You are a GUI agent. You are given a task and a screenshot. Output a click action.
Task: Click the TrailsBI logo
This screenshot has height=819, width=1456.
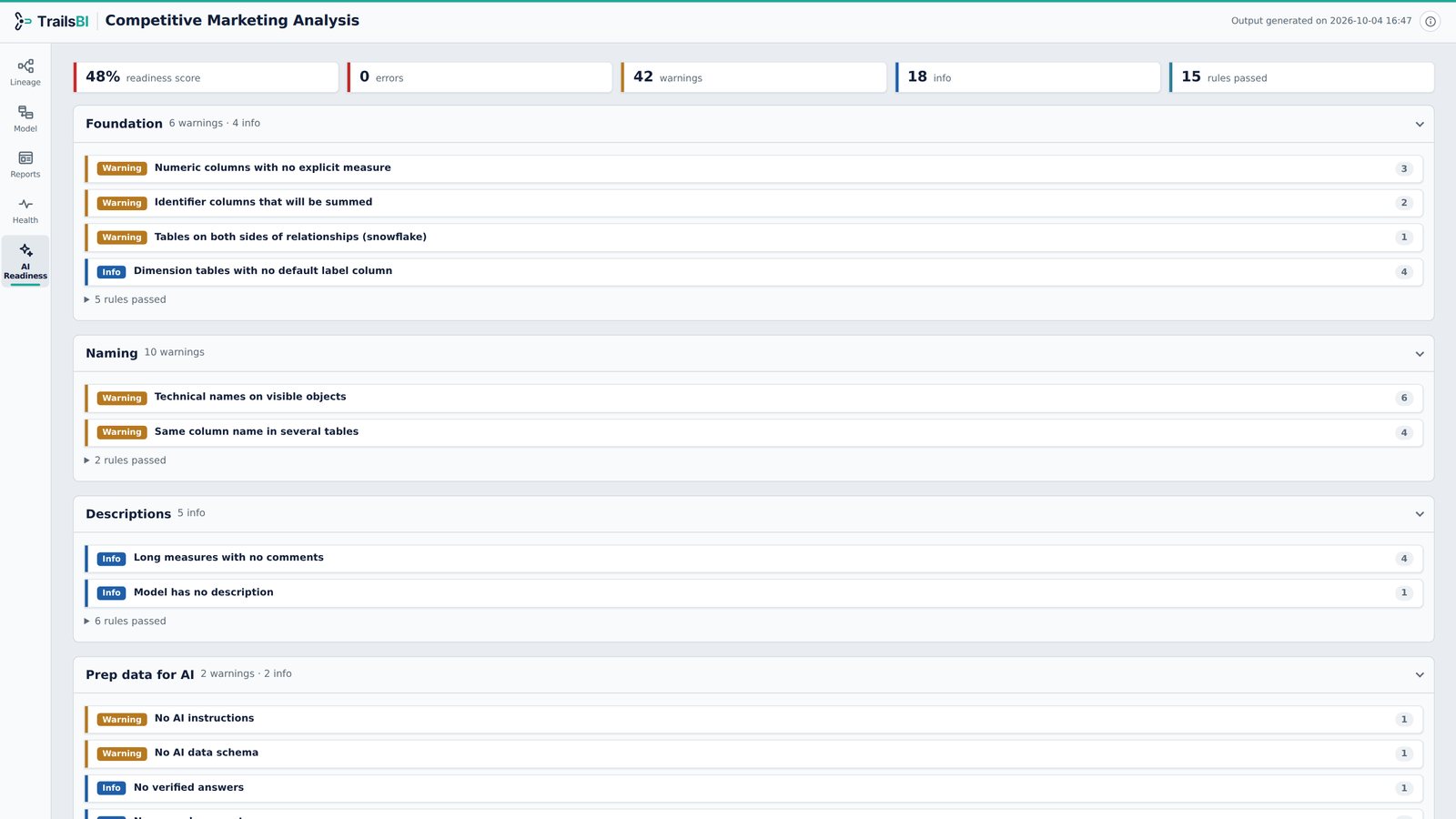pos(52,21)
